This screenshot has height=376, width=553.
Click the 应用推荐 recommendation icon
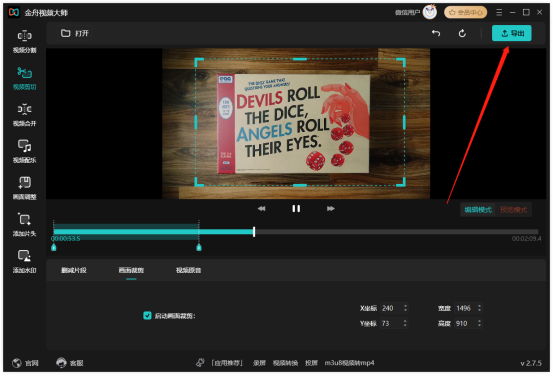pyautogui.click(x=200, y=363)
